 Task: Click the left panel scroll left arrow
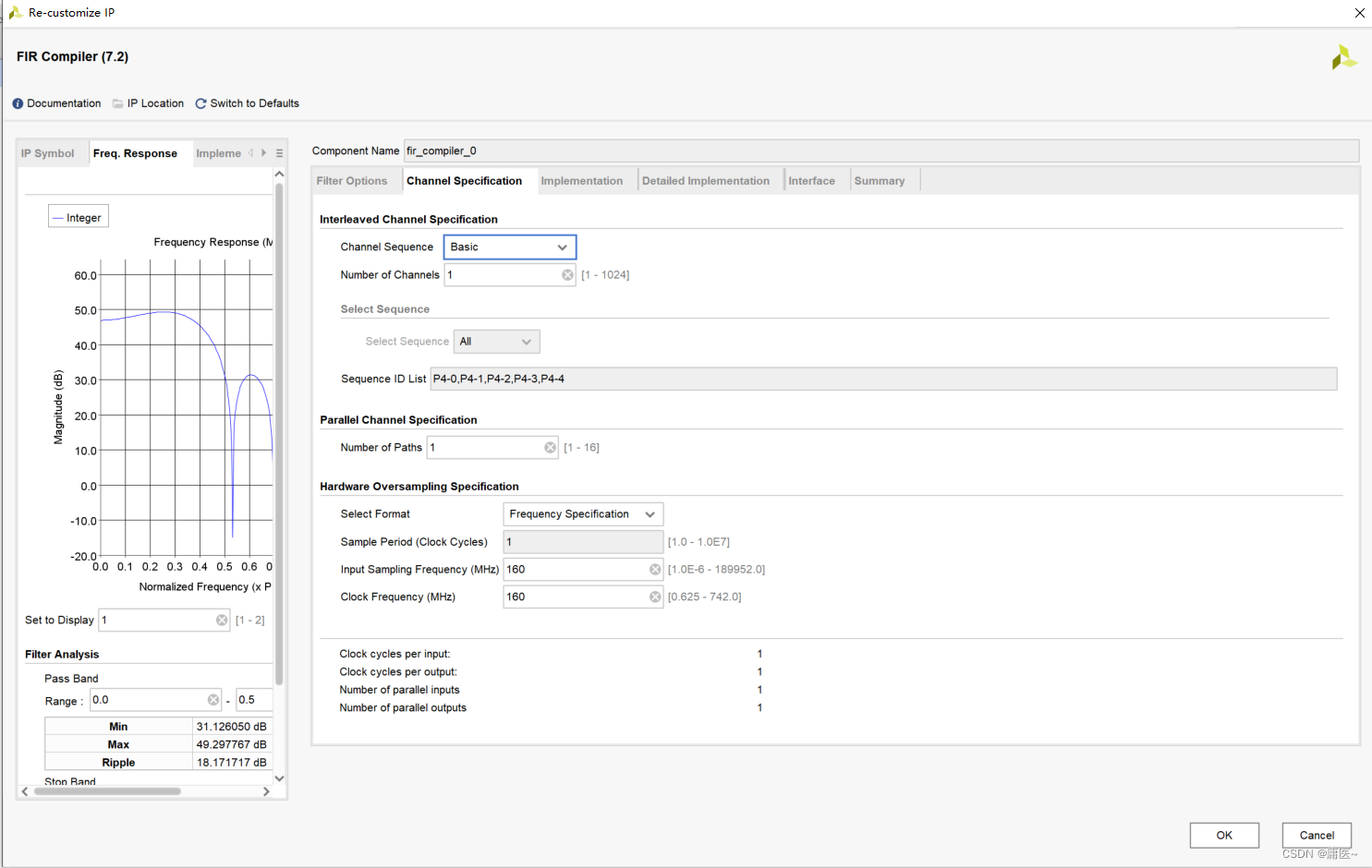(25, 791)
